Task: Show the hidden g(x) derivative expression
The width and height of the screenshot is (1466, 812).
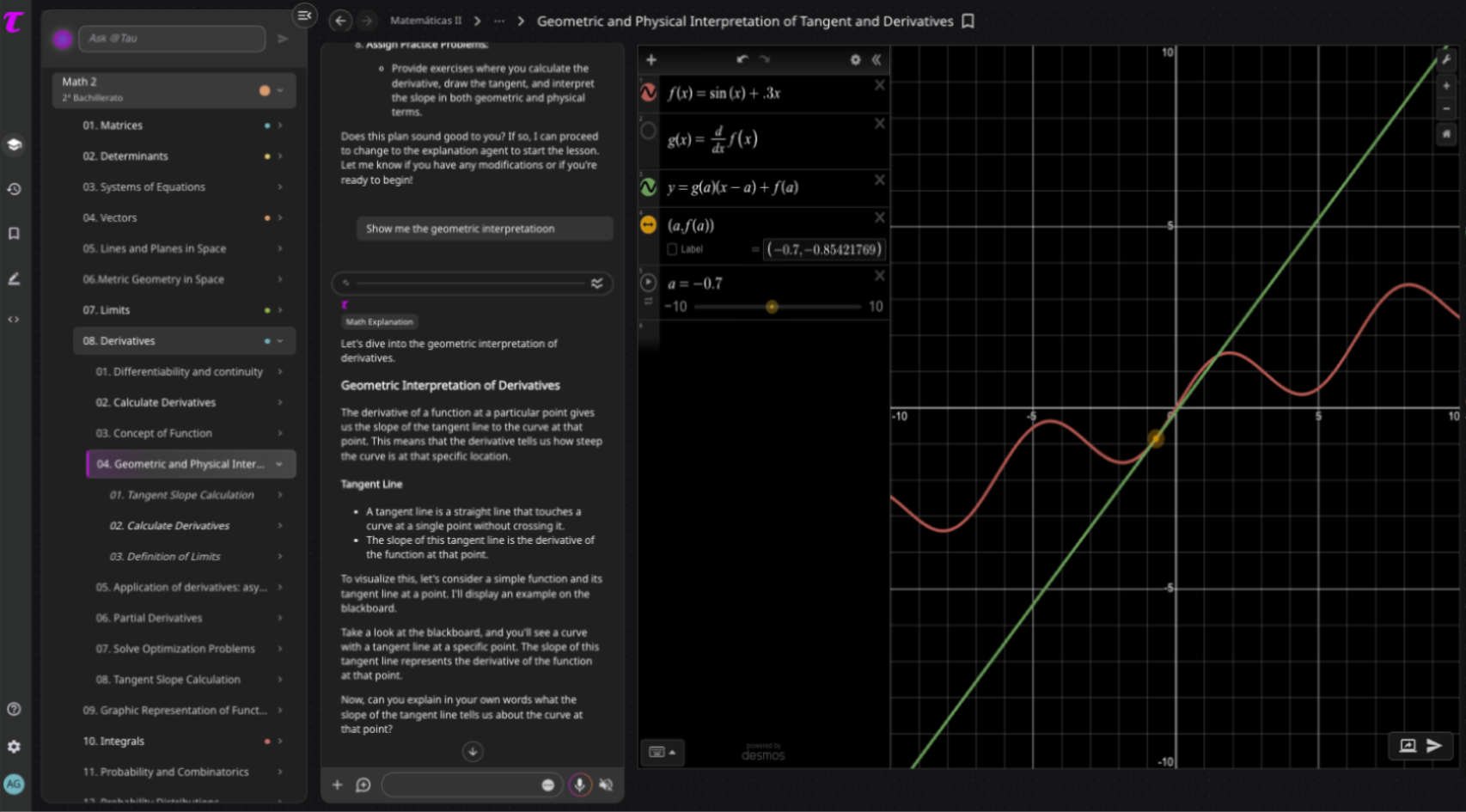Action: tap(649, 131)
